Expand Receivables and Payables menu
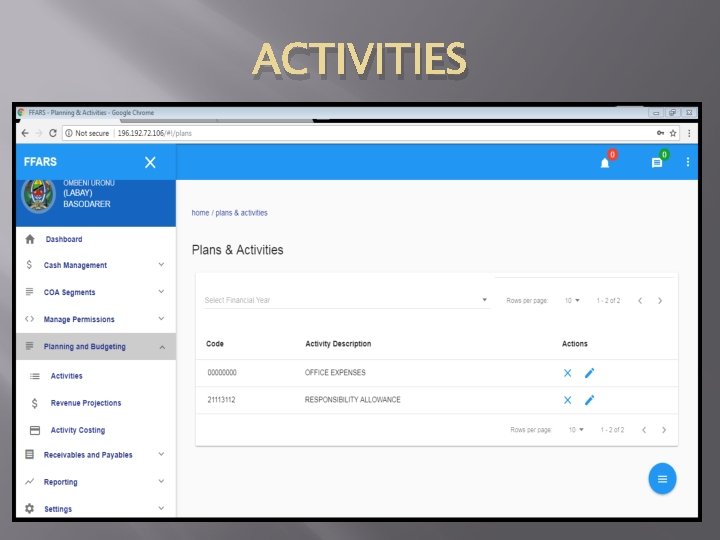Viewport: 720px width, 540px height. tap(161, 454)
